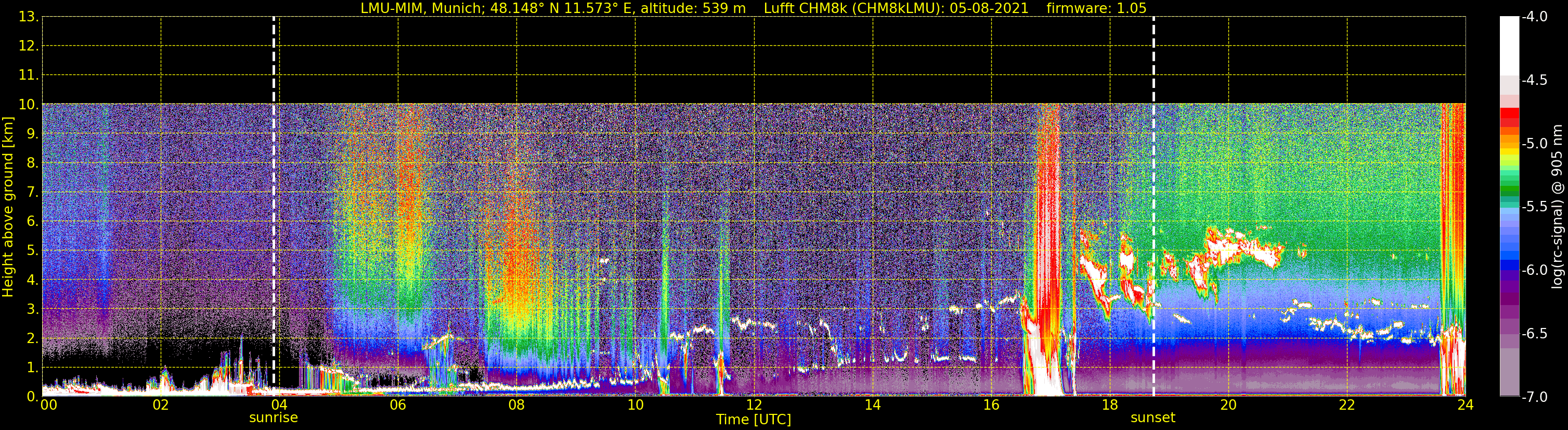Click the 'log(rc-signal) @ 905 nm' colorbar label
Screen dimensions: 1568x430
1557,207
